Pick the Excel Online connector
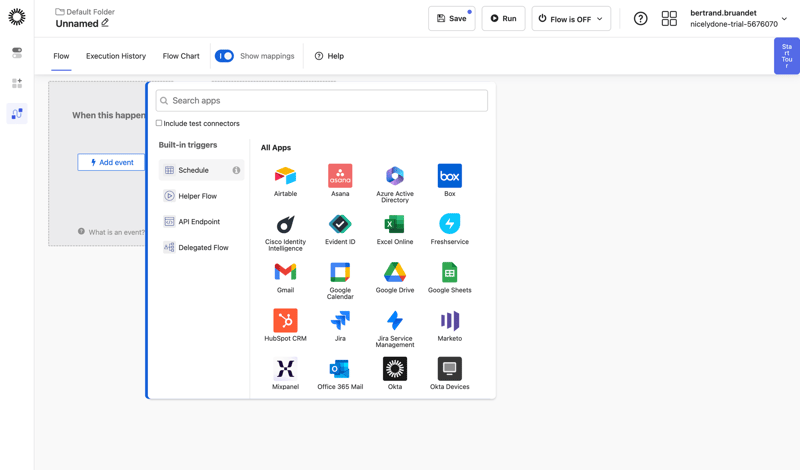Image resolution: width=800 pixels, height=470 pixels. coord(395,224)
